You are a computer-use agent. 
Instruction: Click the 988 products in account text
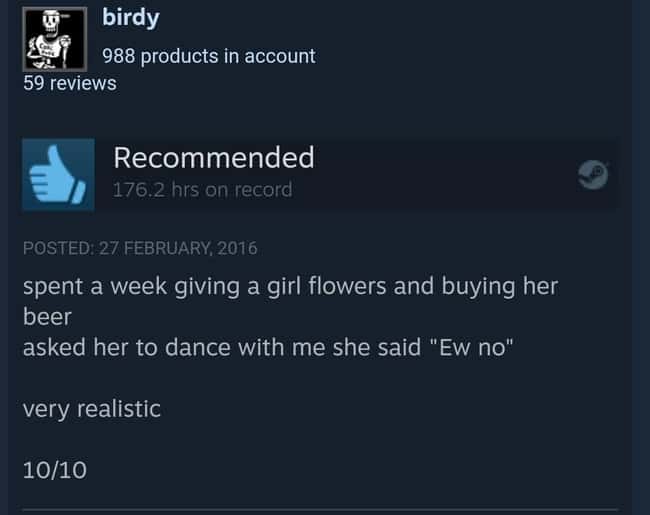pos(209,56)
